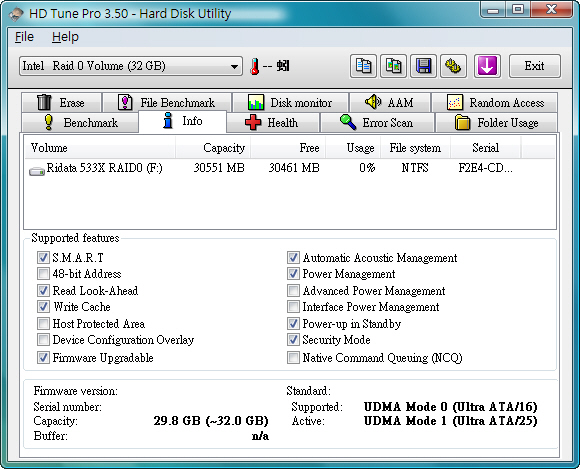Switch to the File Benchmark tab
The height and width of the screenshot is (469, 580).
click(167, 102)
